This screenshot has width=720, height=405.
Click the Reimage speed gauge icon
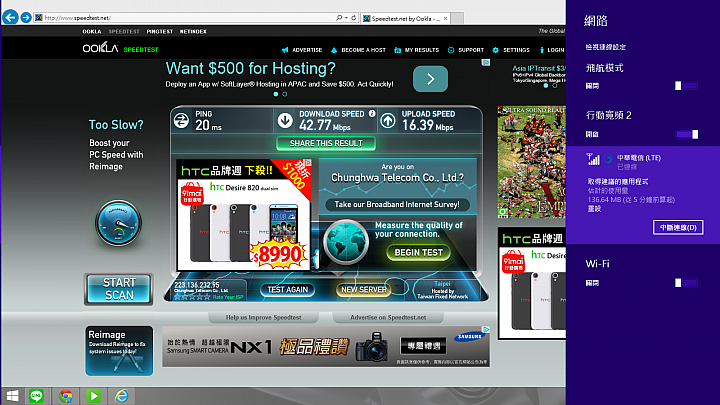(x=118, y=223)
